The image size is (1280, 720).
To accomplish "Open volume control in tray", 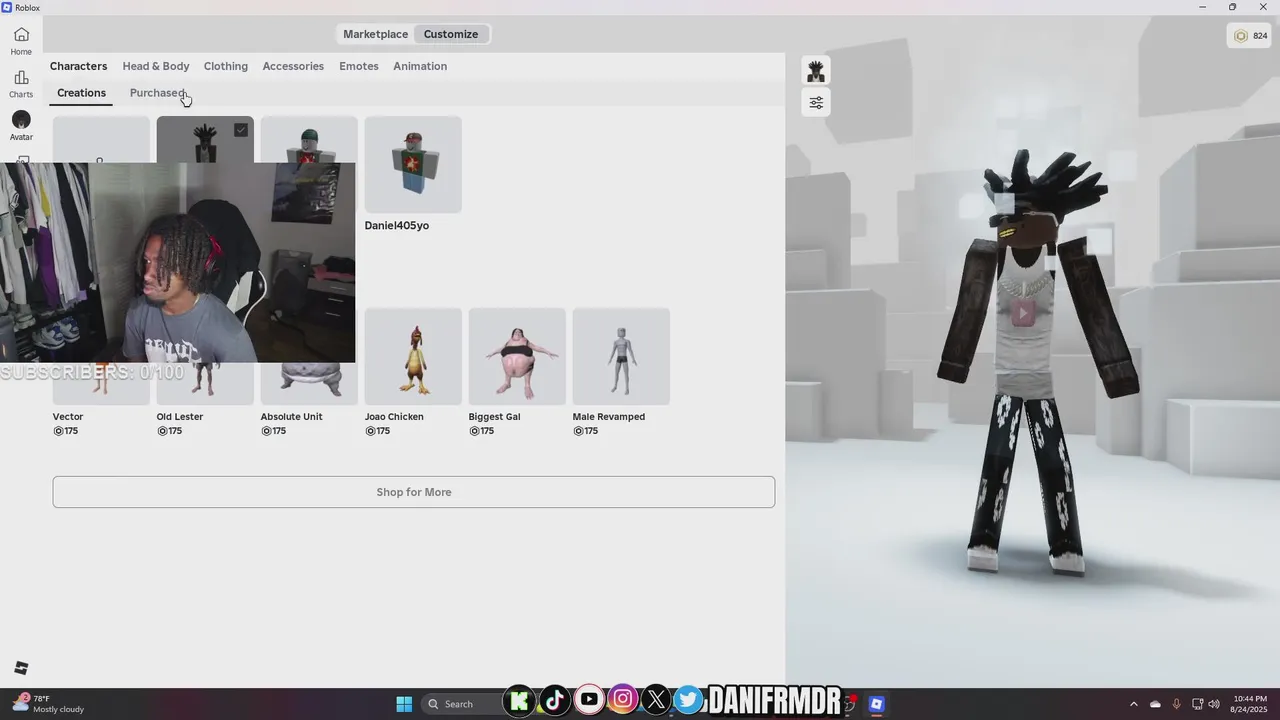I will (1214, 704).
